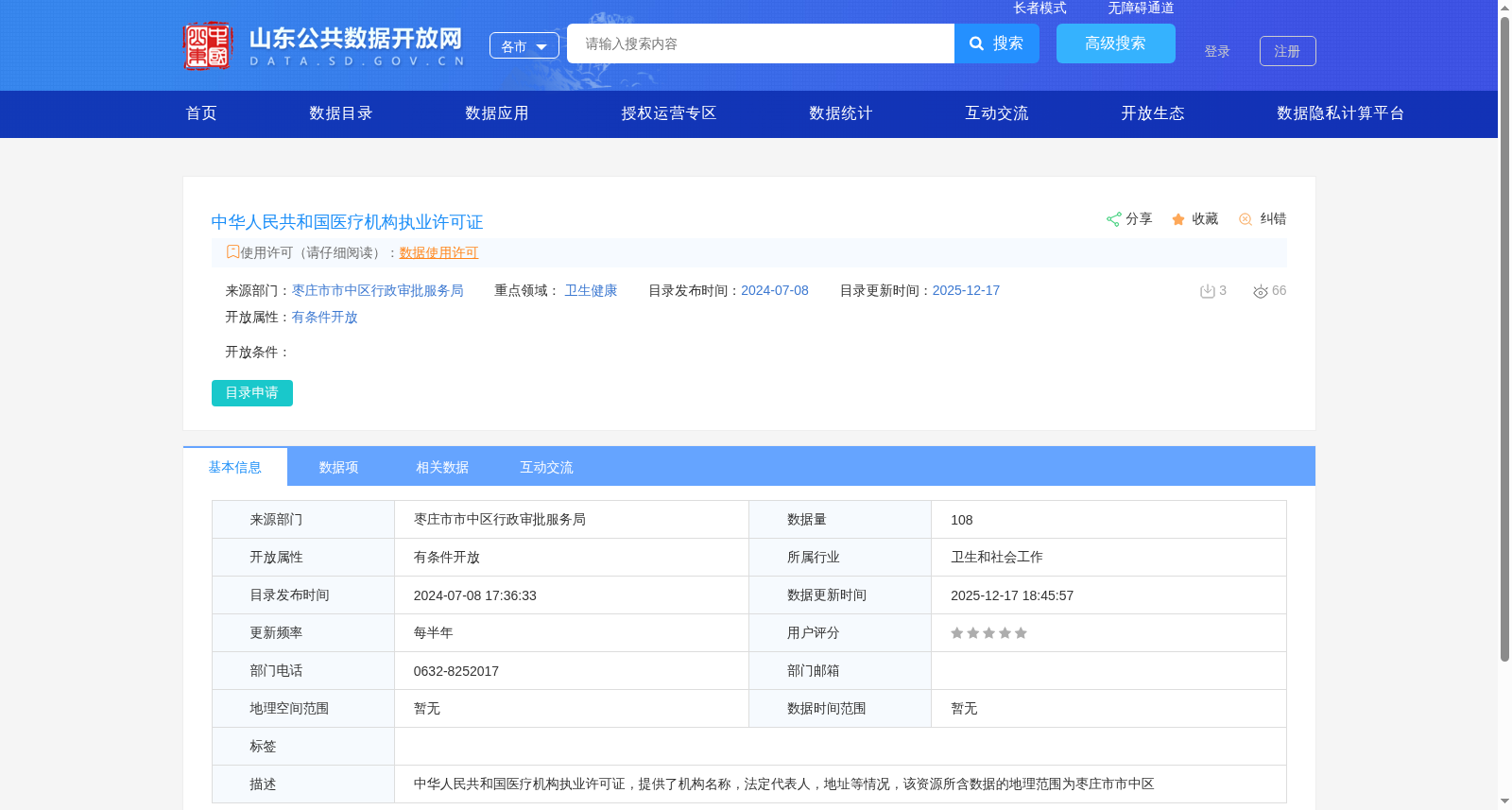Screen dimensions: 1512x810
Task: Click the star favorite icon next to 收藏
Action: click(x=1178, y=219)
